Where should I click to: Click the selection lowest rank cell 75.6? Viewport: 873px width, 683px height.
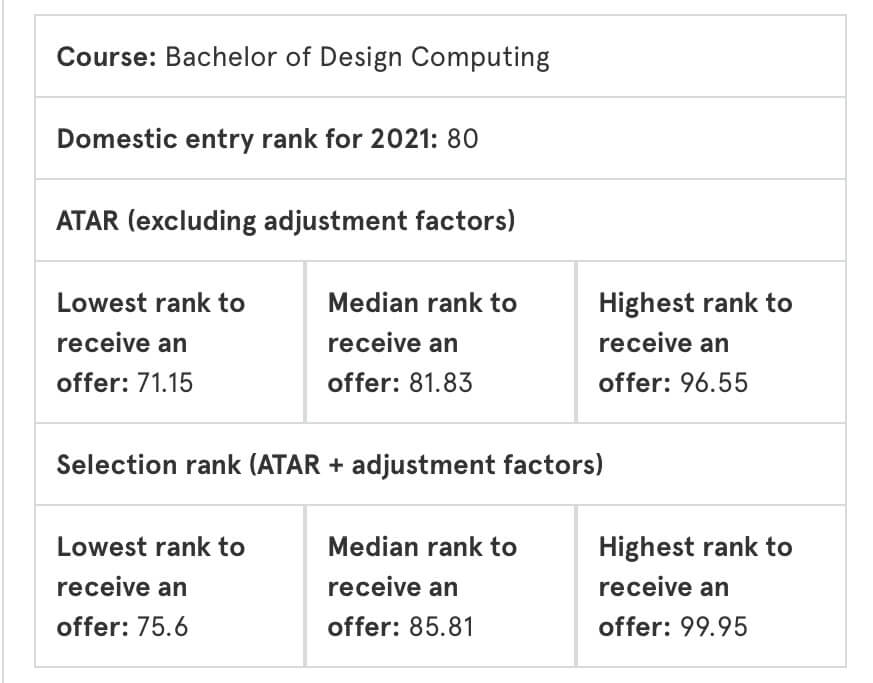[170, 586]
